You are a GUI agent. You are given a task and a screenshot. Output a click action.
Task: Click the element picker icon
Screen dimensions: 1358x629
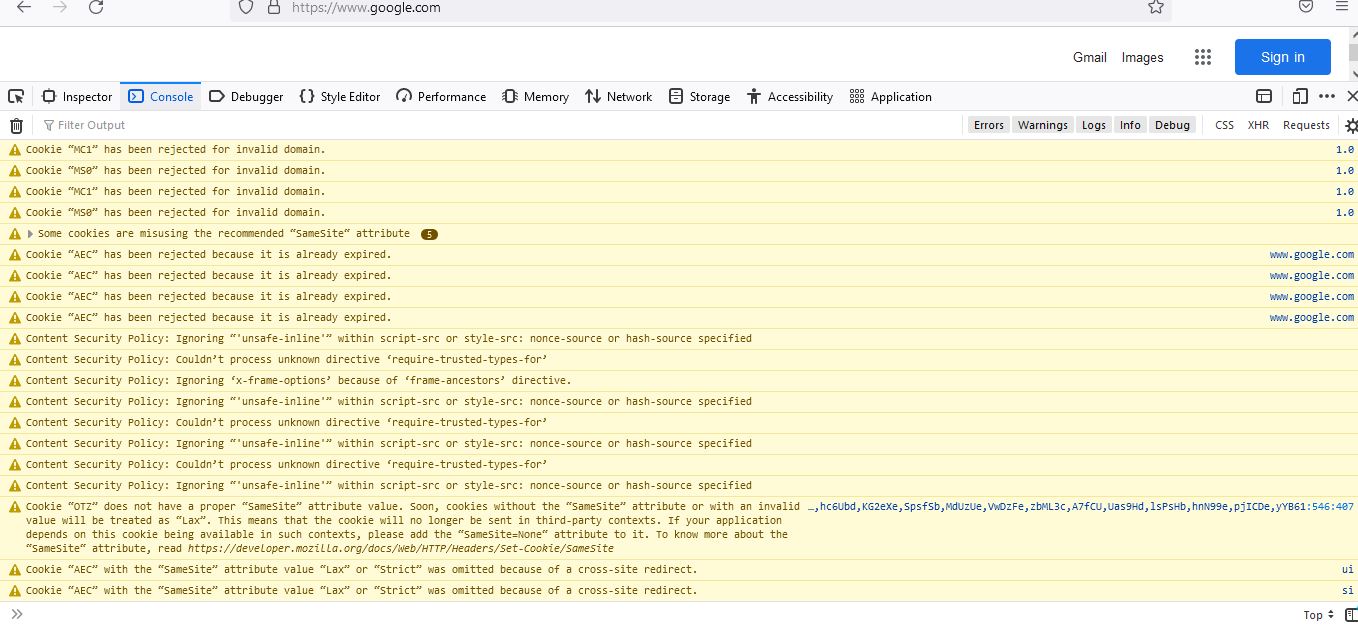[x=16, y=97]
